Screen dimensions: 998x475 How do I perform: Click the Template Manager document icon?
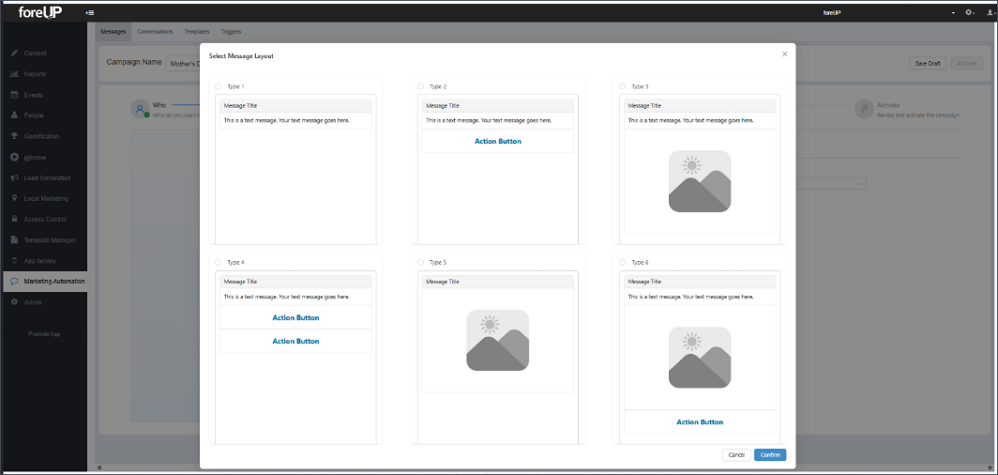click(x=14, y=240)
